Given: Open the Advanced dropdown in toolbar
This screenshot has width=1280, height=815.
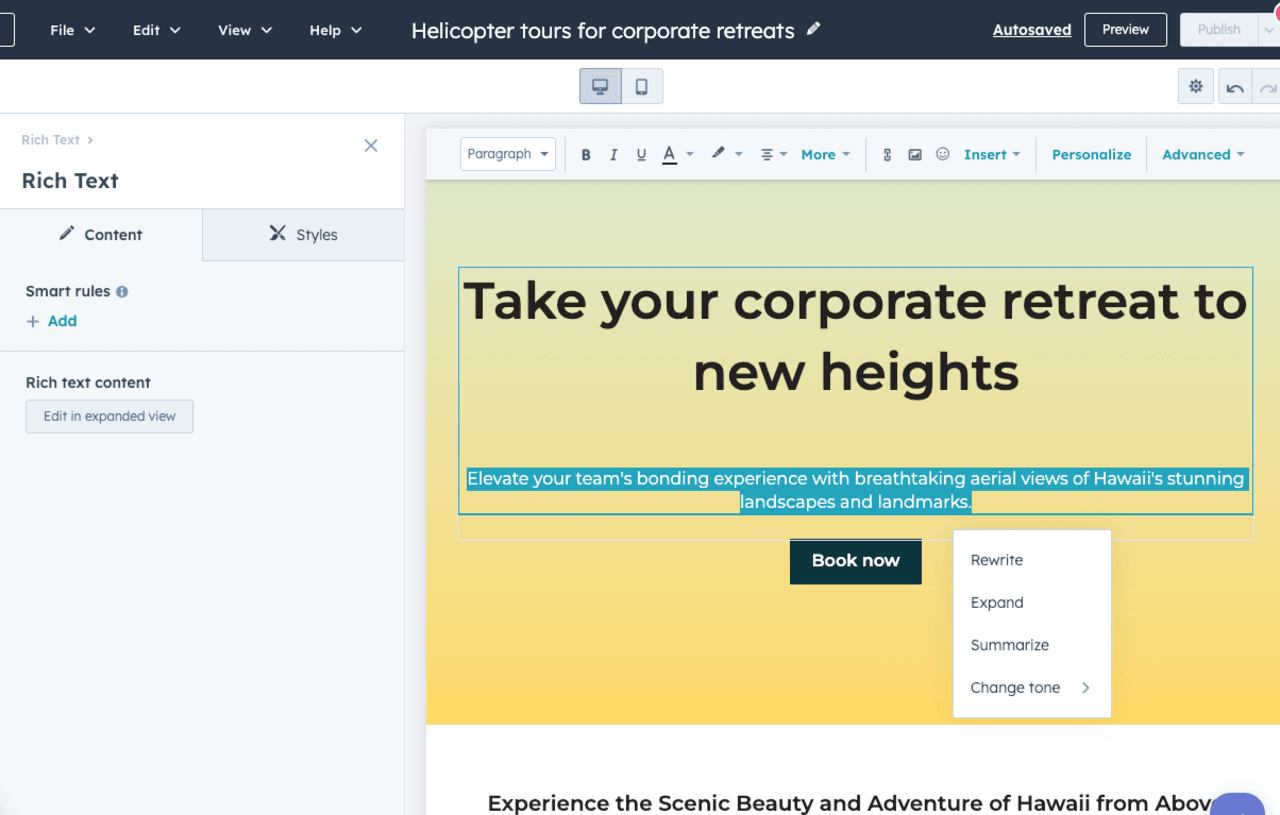Looking at the screenshot, I should pyautogui.click(x=1203, y=155).
